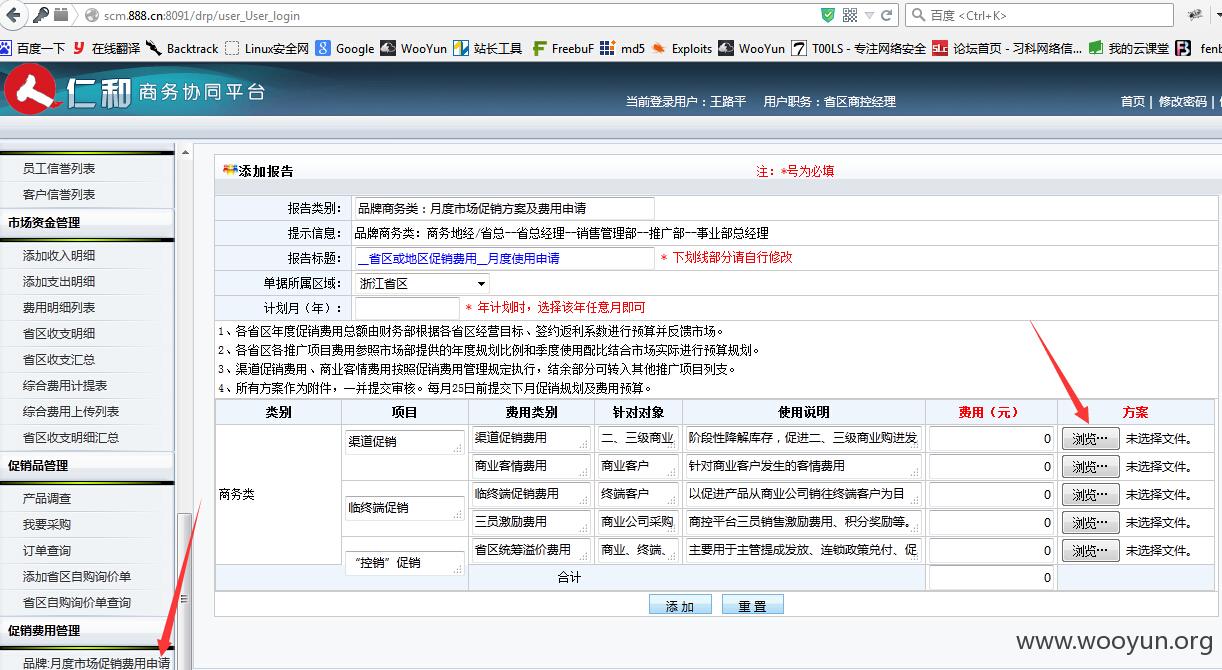Click the 渠道促销 project text box
The height and width of the screenshot is (670, 1222).
click(404, 441)
